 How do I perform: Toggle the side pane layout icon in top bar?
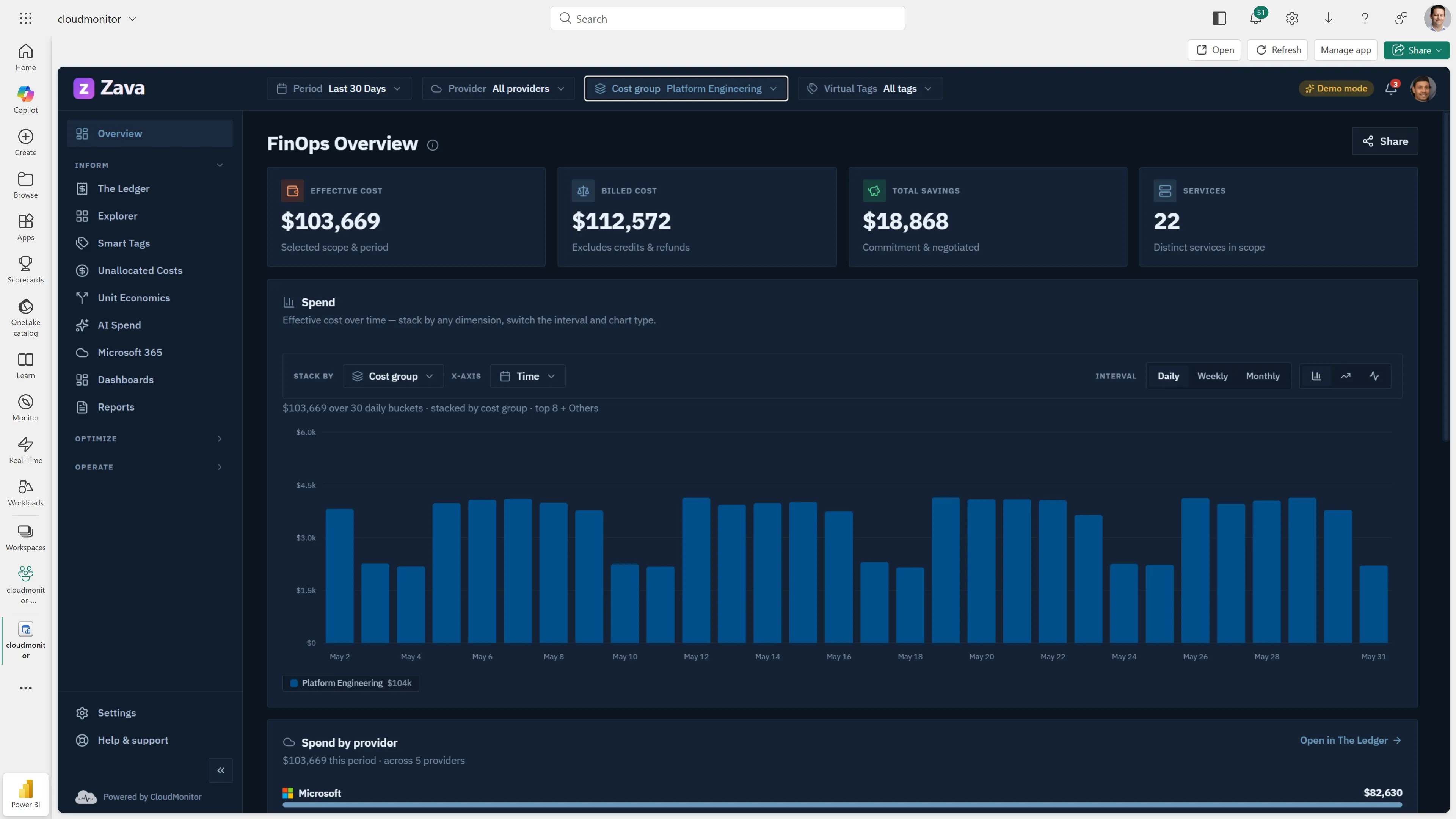[x=1219, y=19]
